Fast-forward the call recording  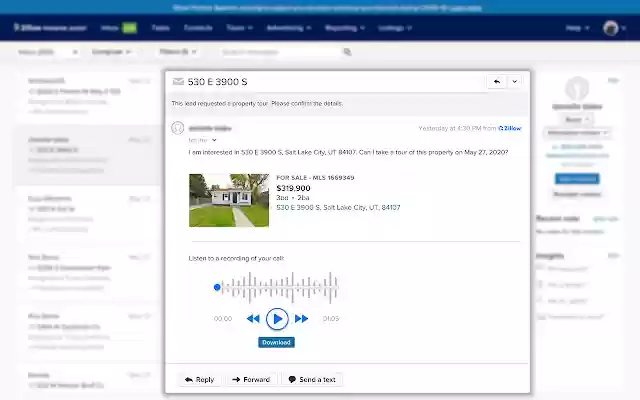pyautogui.click(x=301, y=319)
